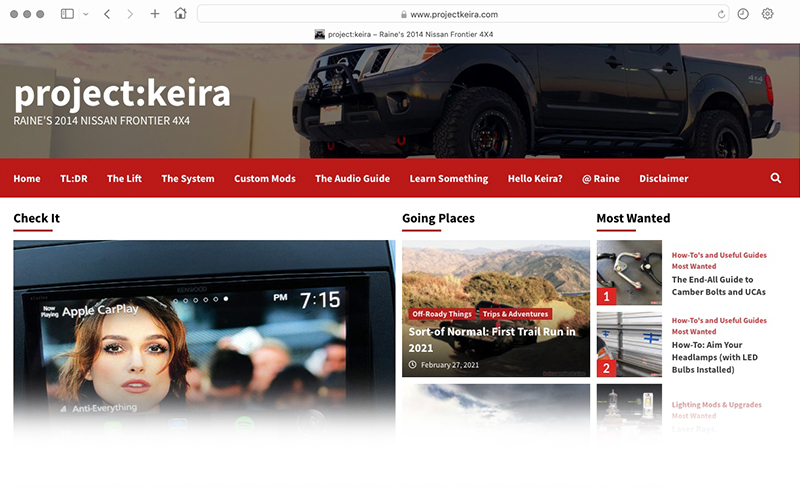Viewport: 800px width, 489px height.
Task: Open a new tab with the plus icon
Action: tap(155, 14)
